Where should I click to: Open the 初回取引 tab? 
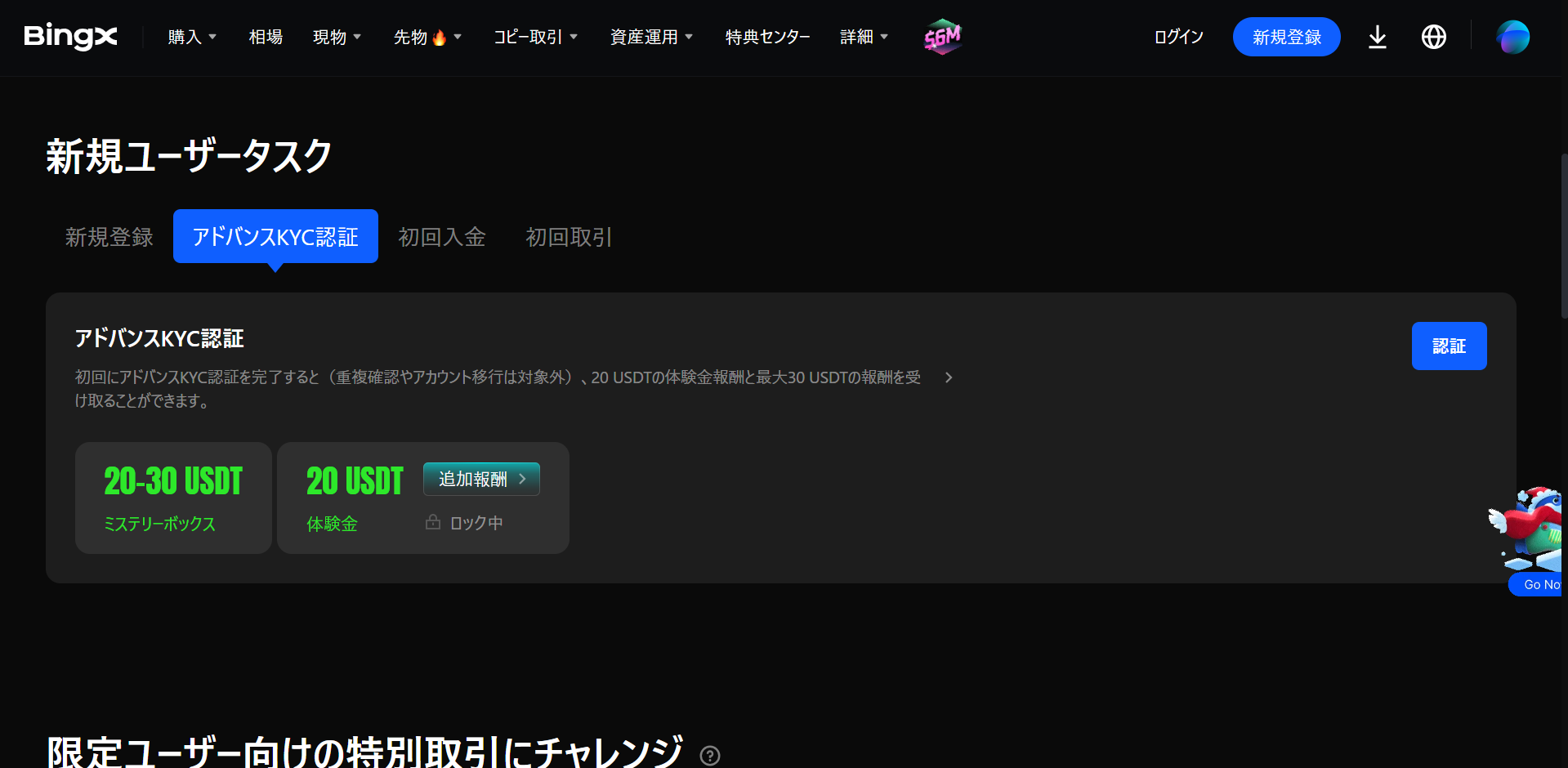click(569, 237)
